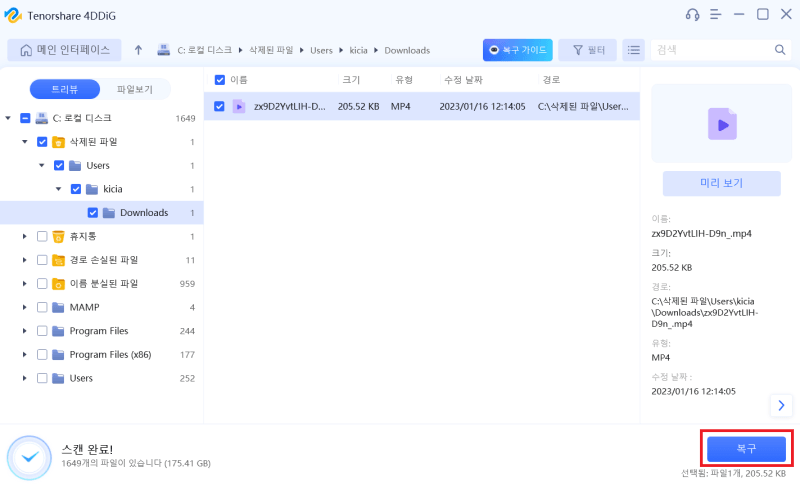Click the 2023/01/16 12:14:05 date cell
This screenshot has height=490, width=800.
[x=482, y=106]
